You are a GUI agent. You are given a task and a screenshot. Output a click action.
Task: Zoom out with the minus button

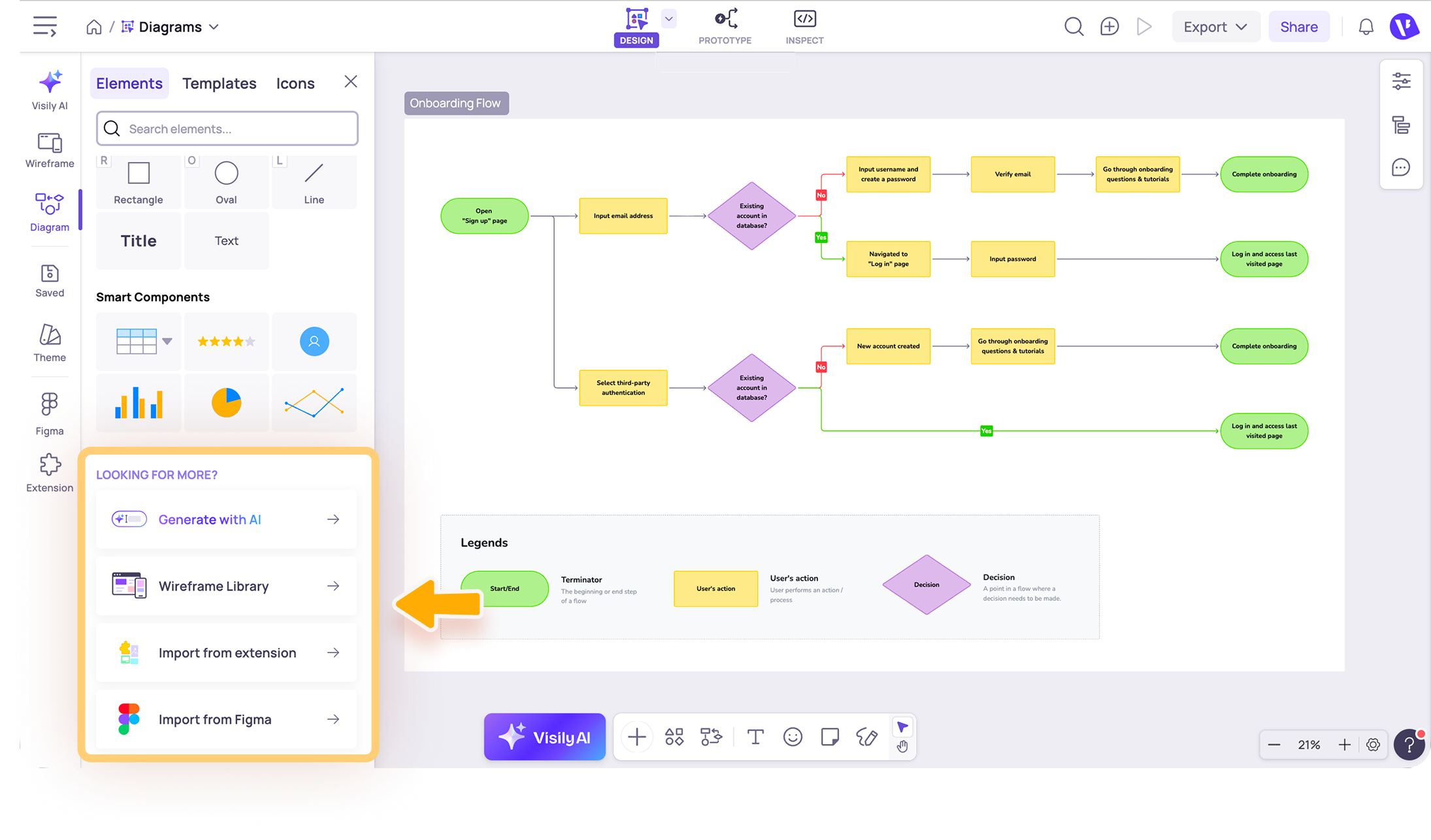click(1274, 745)
